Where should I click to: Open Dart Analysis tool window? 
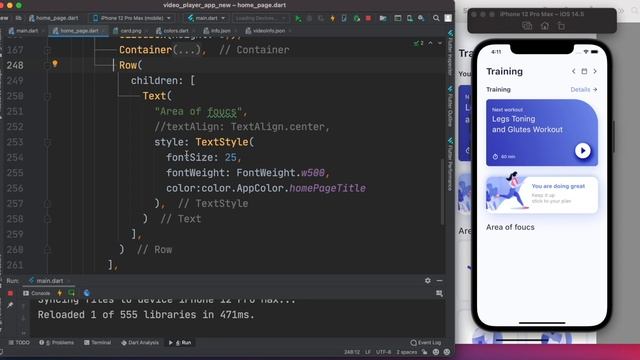click(140, 342)
